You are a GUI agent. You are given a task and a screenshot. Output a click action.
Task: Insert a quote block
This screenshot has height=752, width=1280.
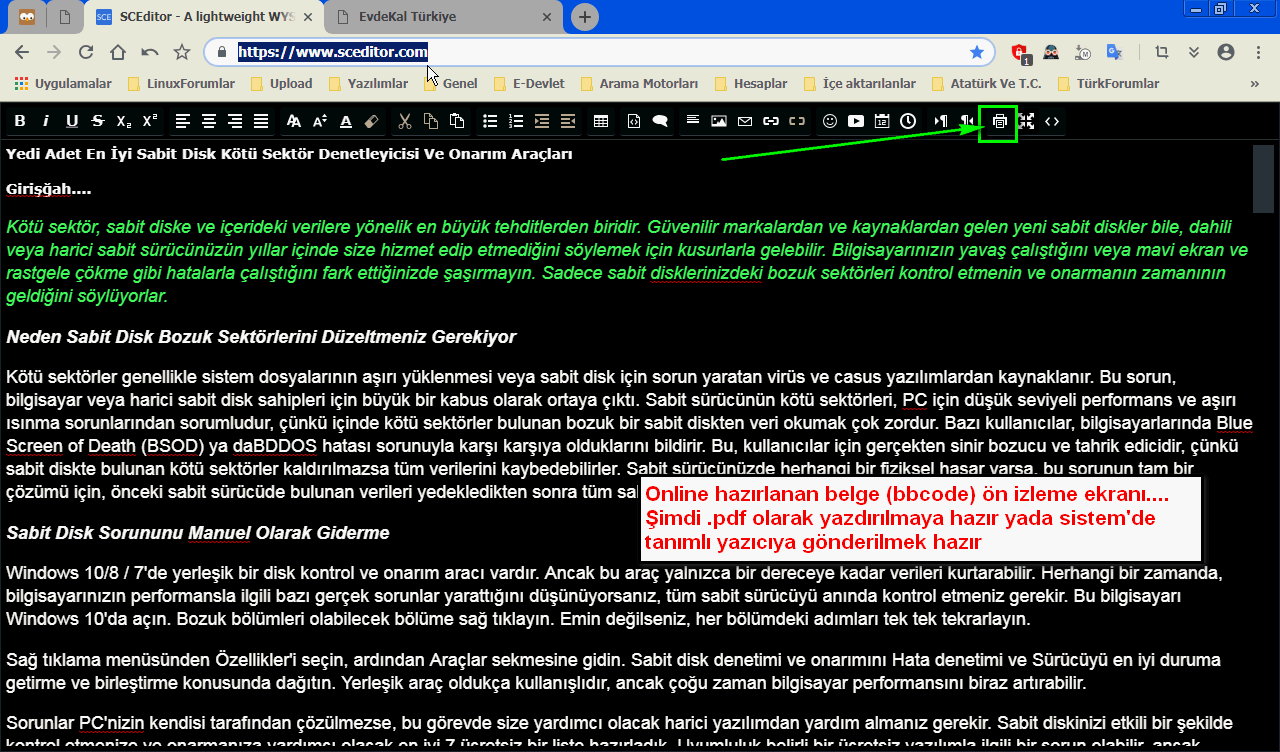[x=660, y=121]
